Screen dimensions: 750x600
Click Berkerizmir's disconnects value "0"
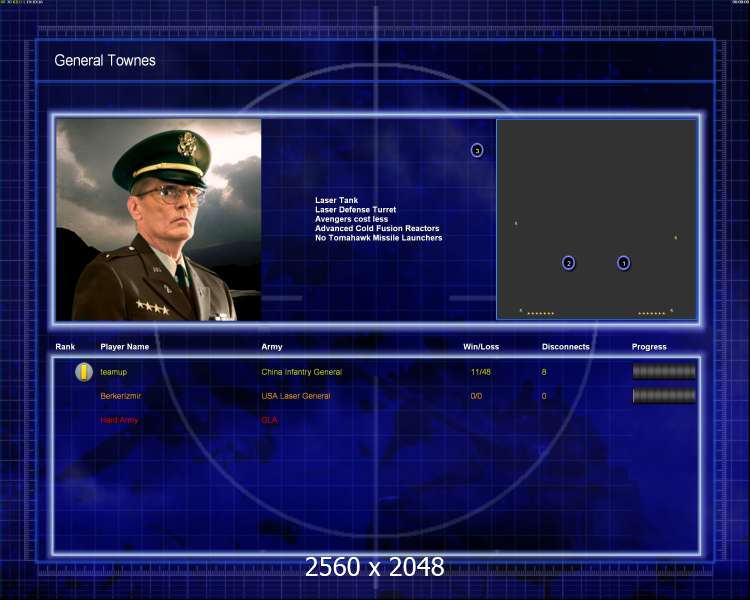544,396
